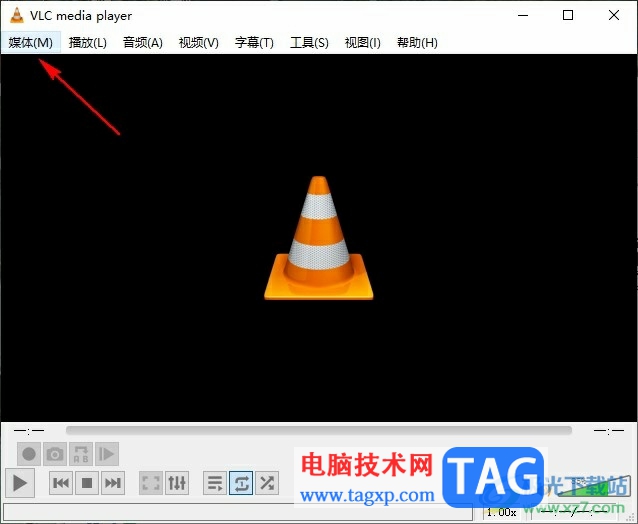Maximize the VLC window
Viewport: 638px width, 524px height.
coord(568,15)
